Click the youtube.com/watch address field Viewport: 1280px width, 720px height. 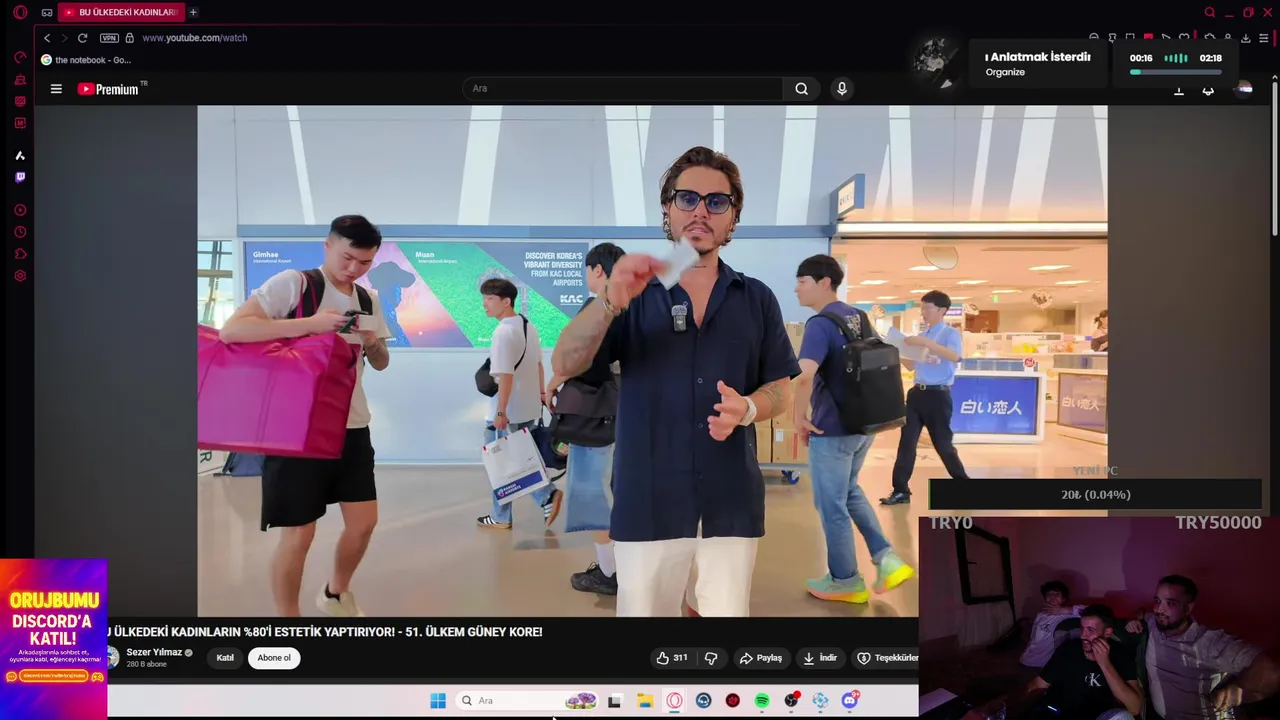click(194, 38)
